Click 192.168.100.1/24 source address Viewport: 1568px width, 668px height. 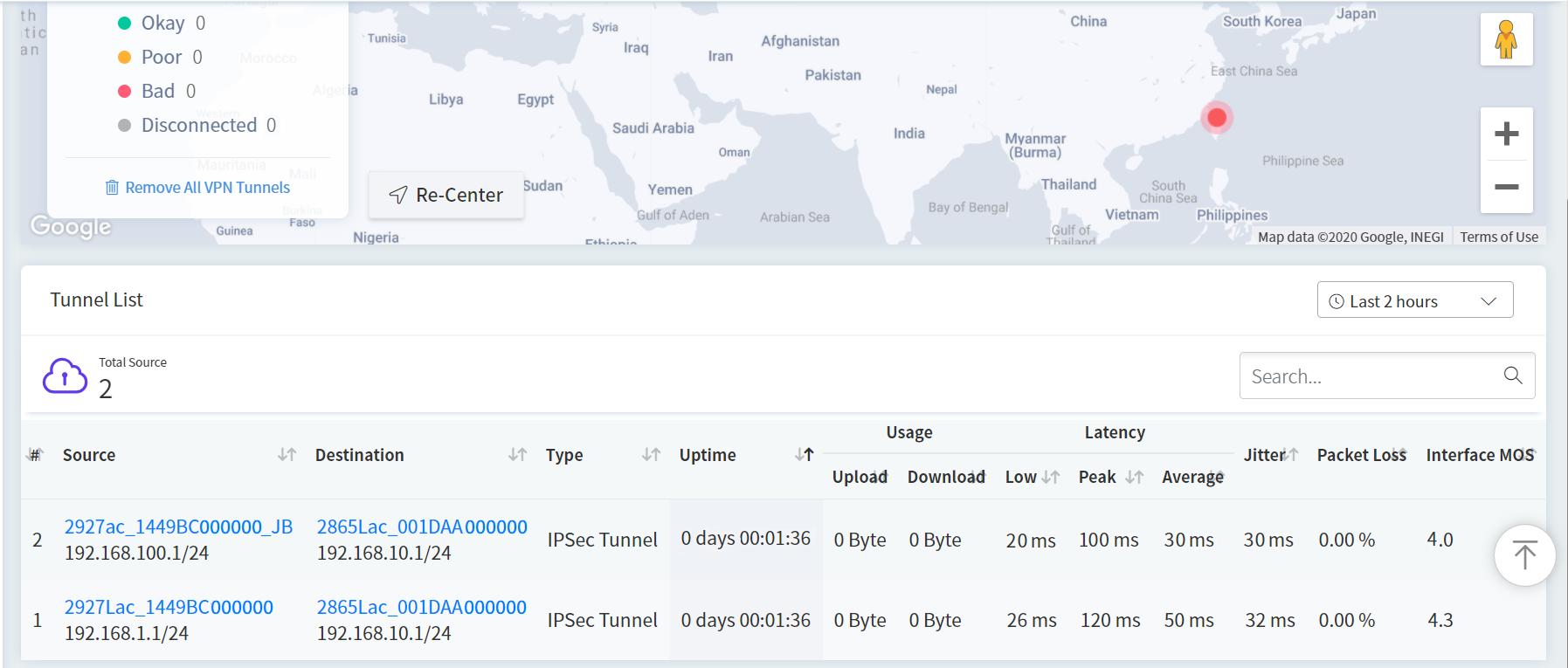point(136,553)
